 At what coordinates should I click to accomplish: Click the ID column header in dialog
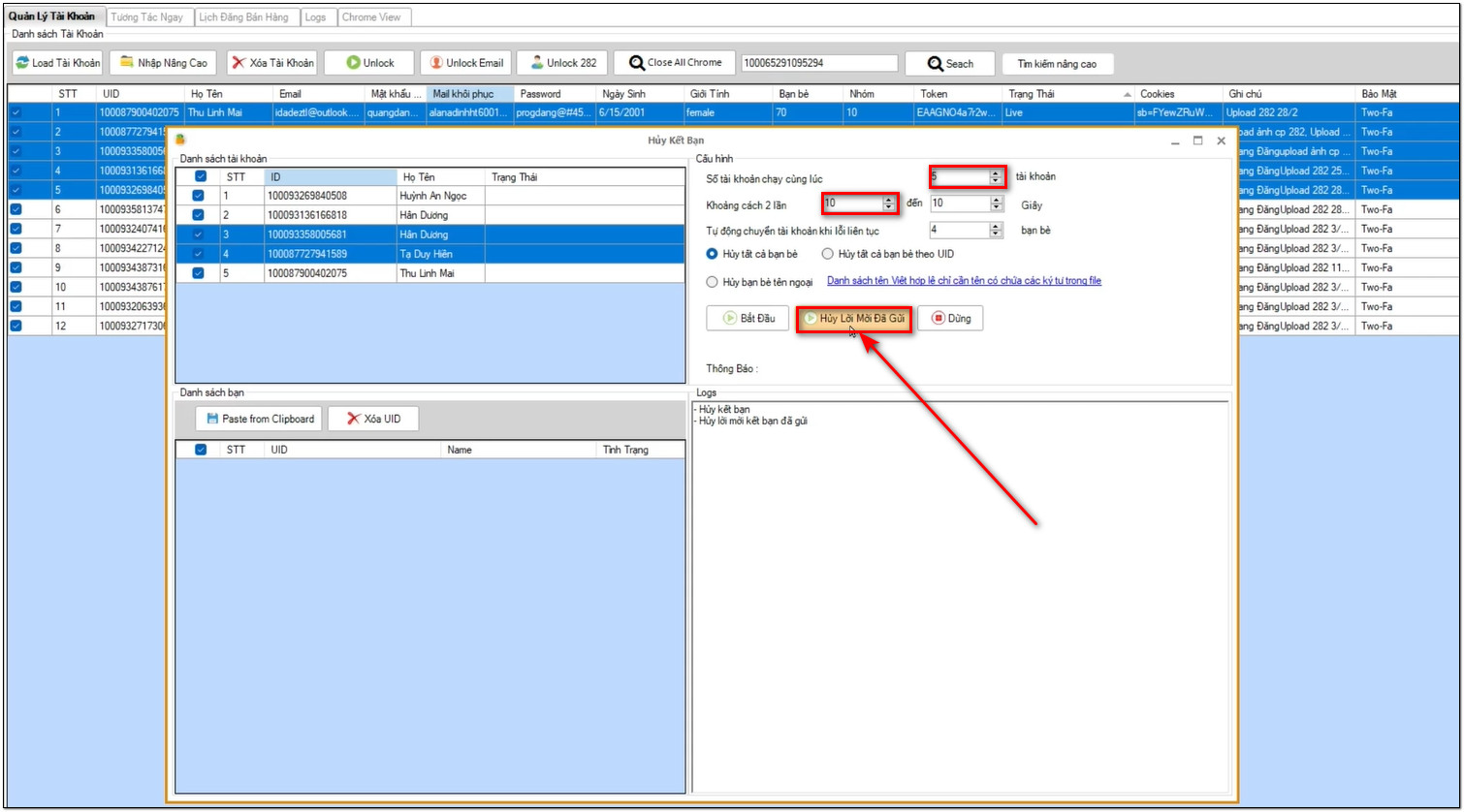pyautogui.click(x=330, y=177)
